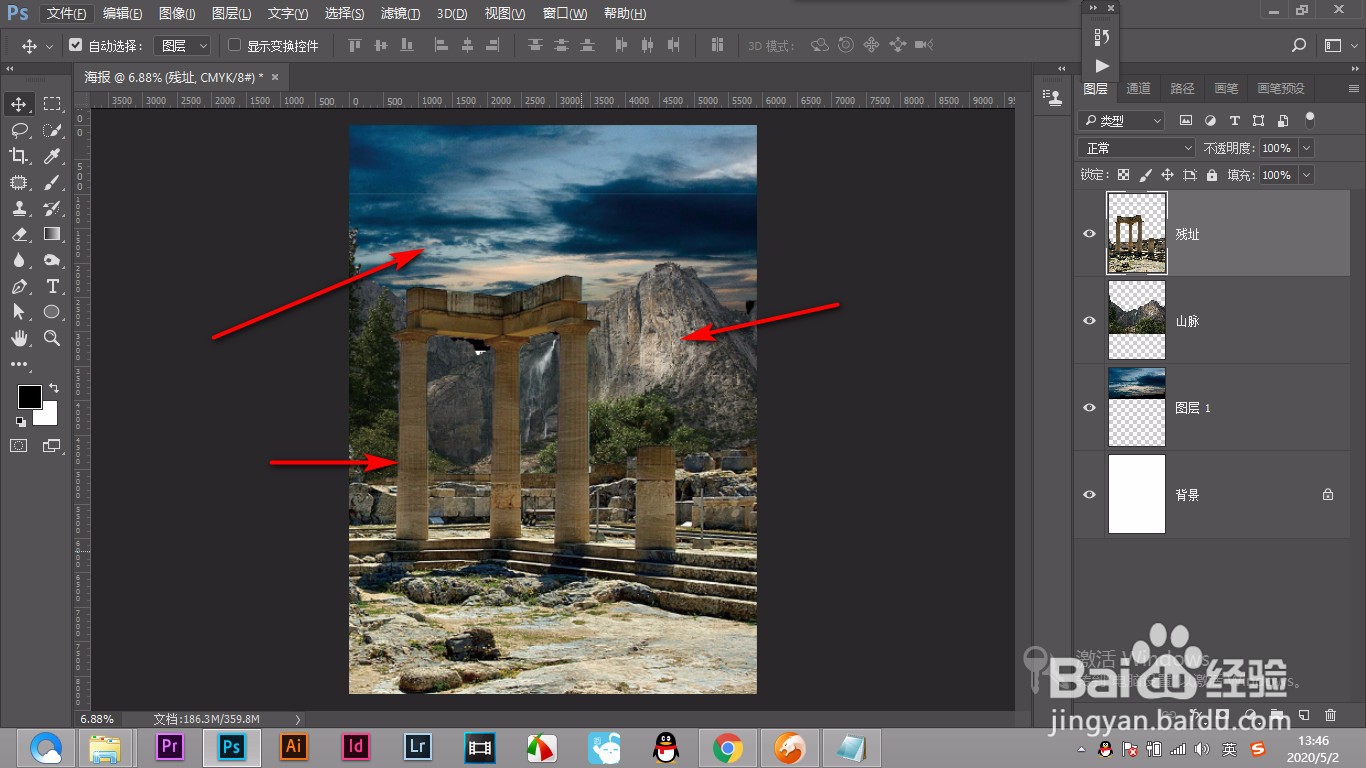Select the Rectangular Marquee tool

pos(52,104)
